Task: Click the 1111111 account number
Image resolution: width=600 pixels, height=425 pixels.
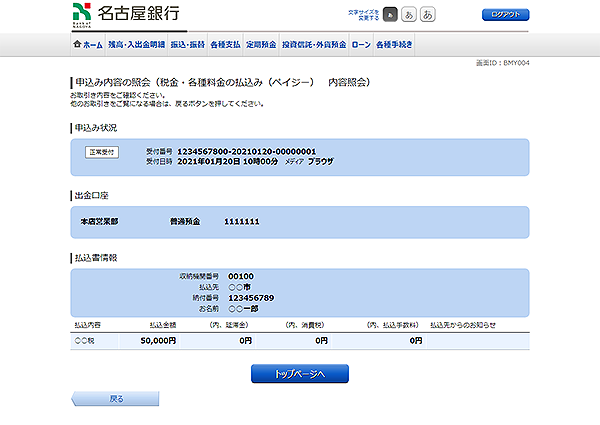Action: (241, 220)
